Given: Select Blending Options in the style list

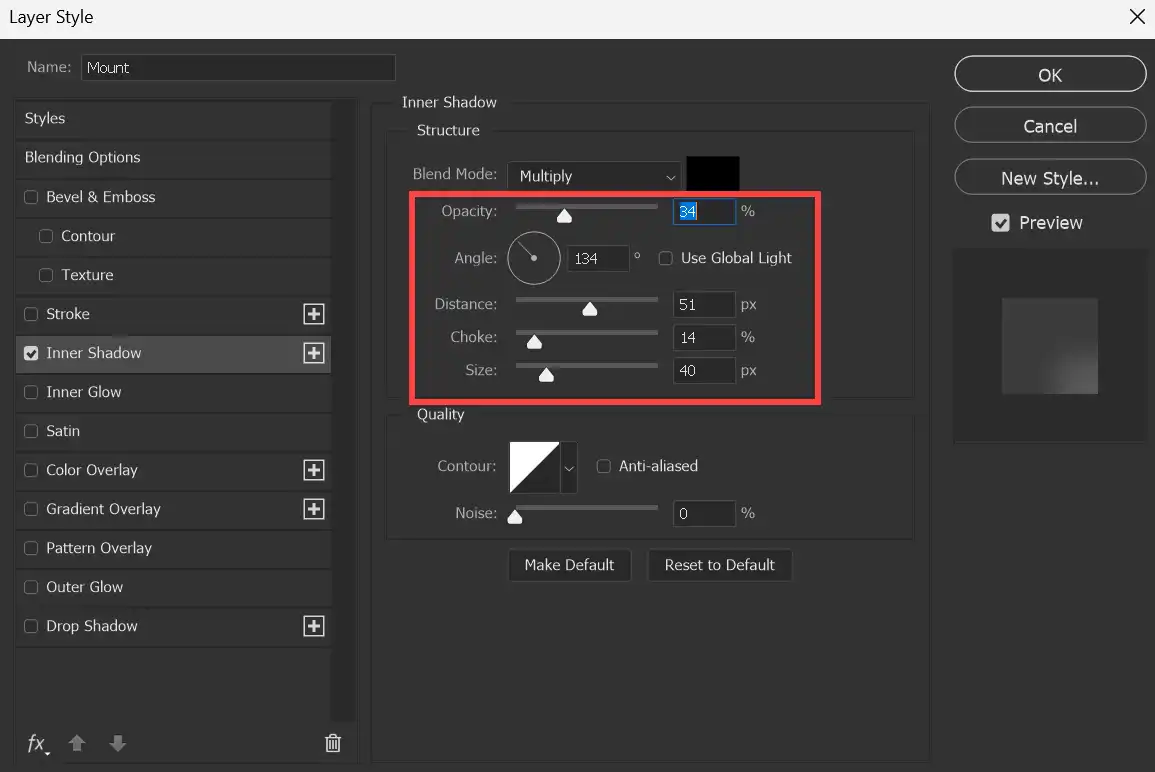Looking at the screenshot, I should (81, 157).
